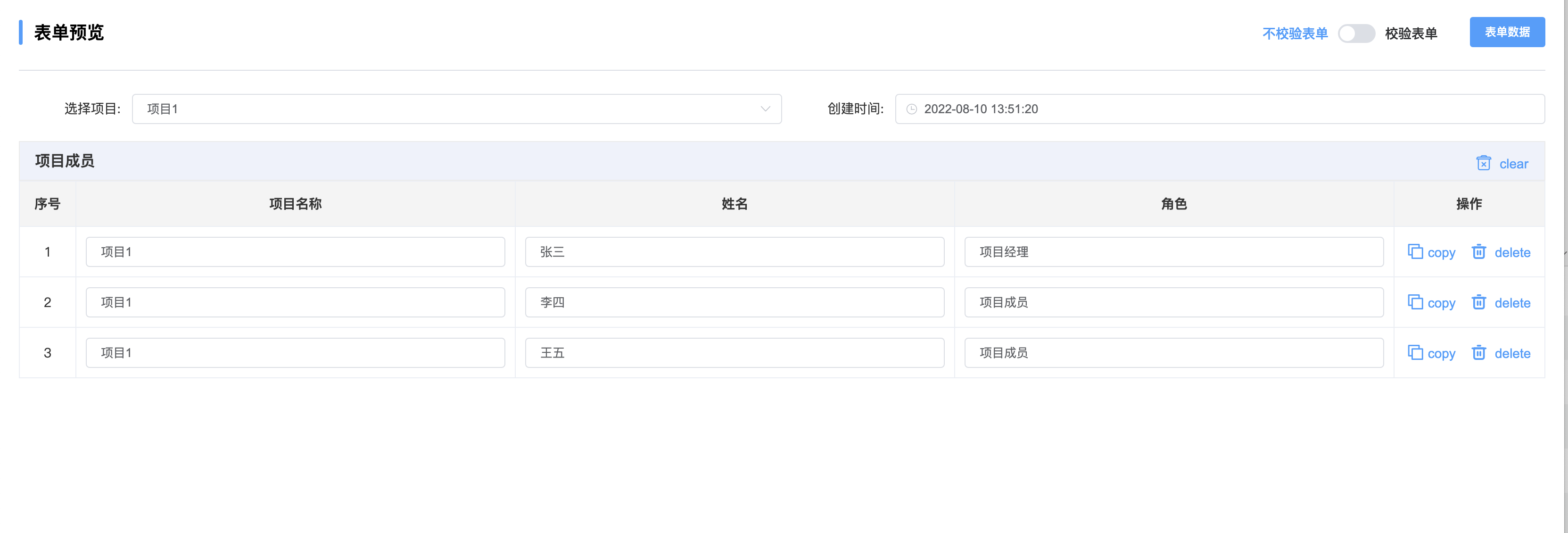Click the copy link for 王五 row
The image size is (1568, 533).
click(x=1441, y=354)
